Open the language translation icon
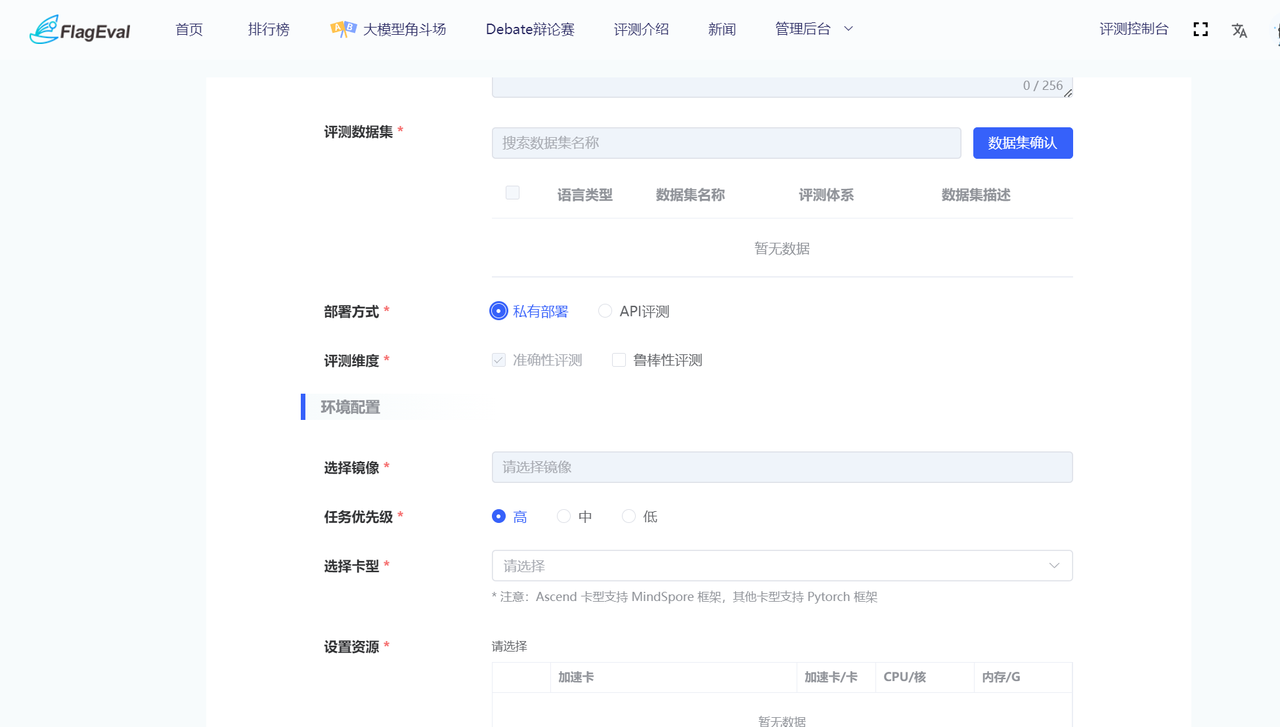This screenshot has height=727, width=1280. pos(1240,30)
